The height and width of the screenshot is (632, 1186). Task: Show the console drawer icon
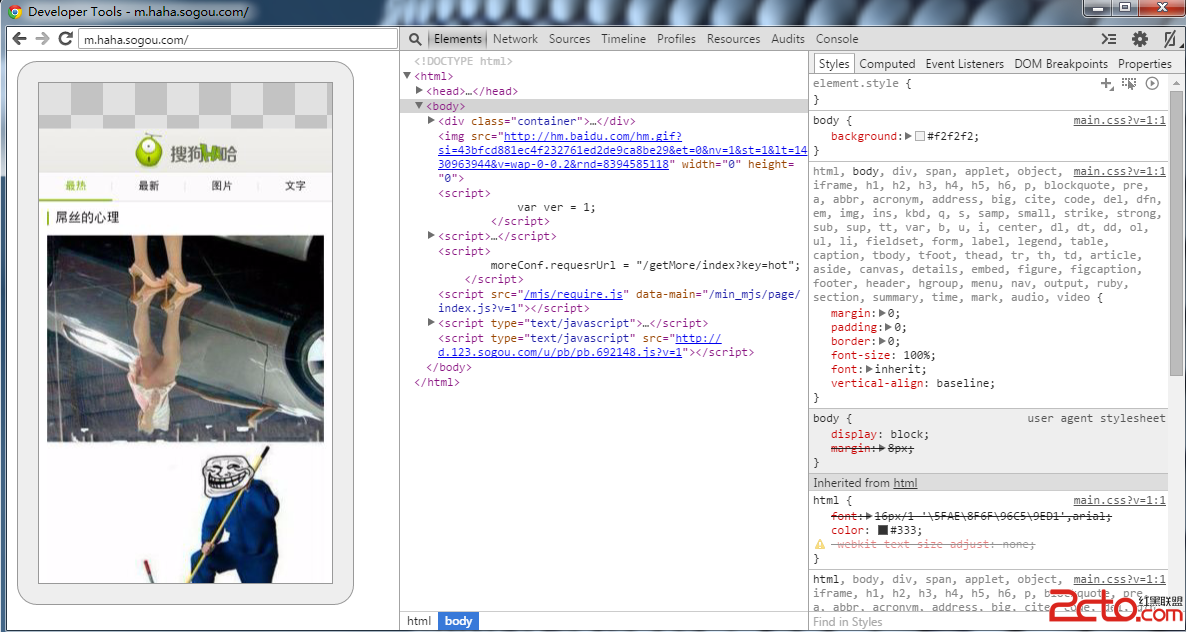pos(1109,39)
